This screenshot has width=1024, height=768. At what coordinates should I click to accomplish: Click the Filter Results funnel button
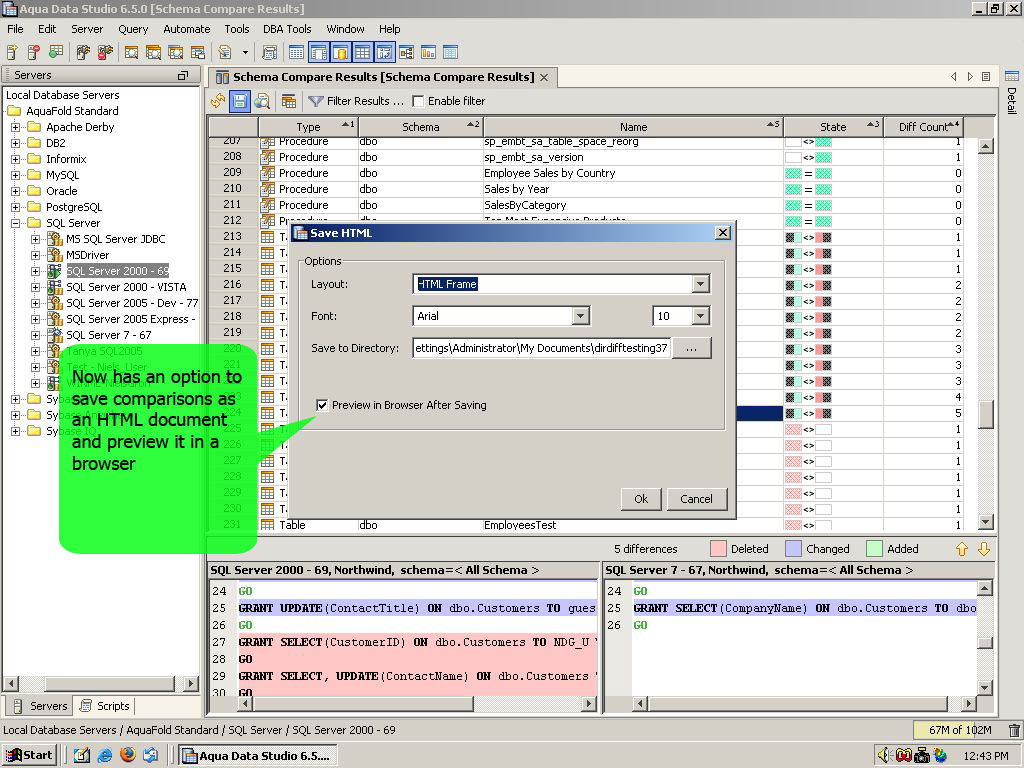[x=356, y=101]
